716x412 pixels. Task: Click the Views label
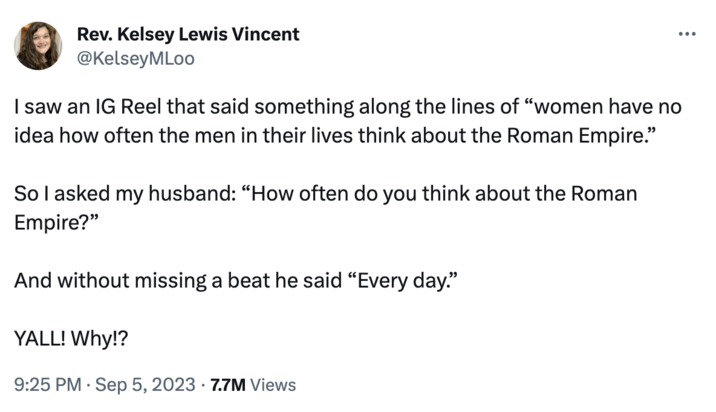click(x=273, y=384)
